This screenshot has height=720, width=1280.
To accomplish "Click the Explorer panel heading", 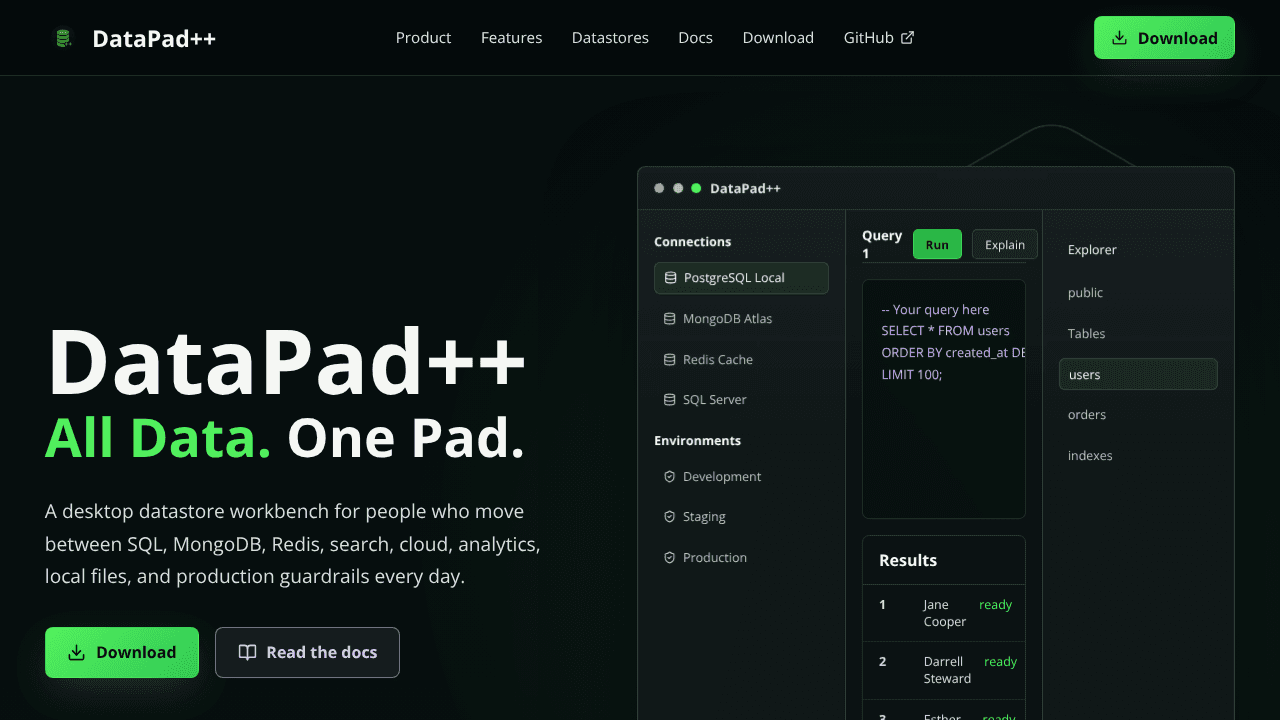I will [1092, 250].
